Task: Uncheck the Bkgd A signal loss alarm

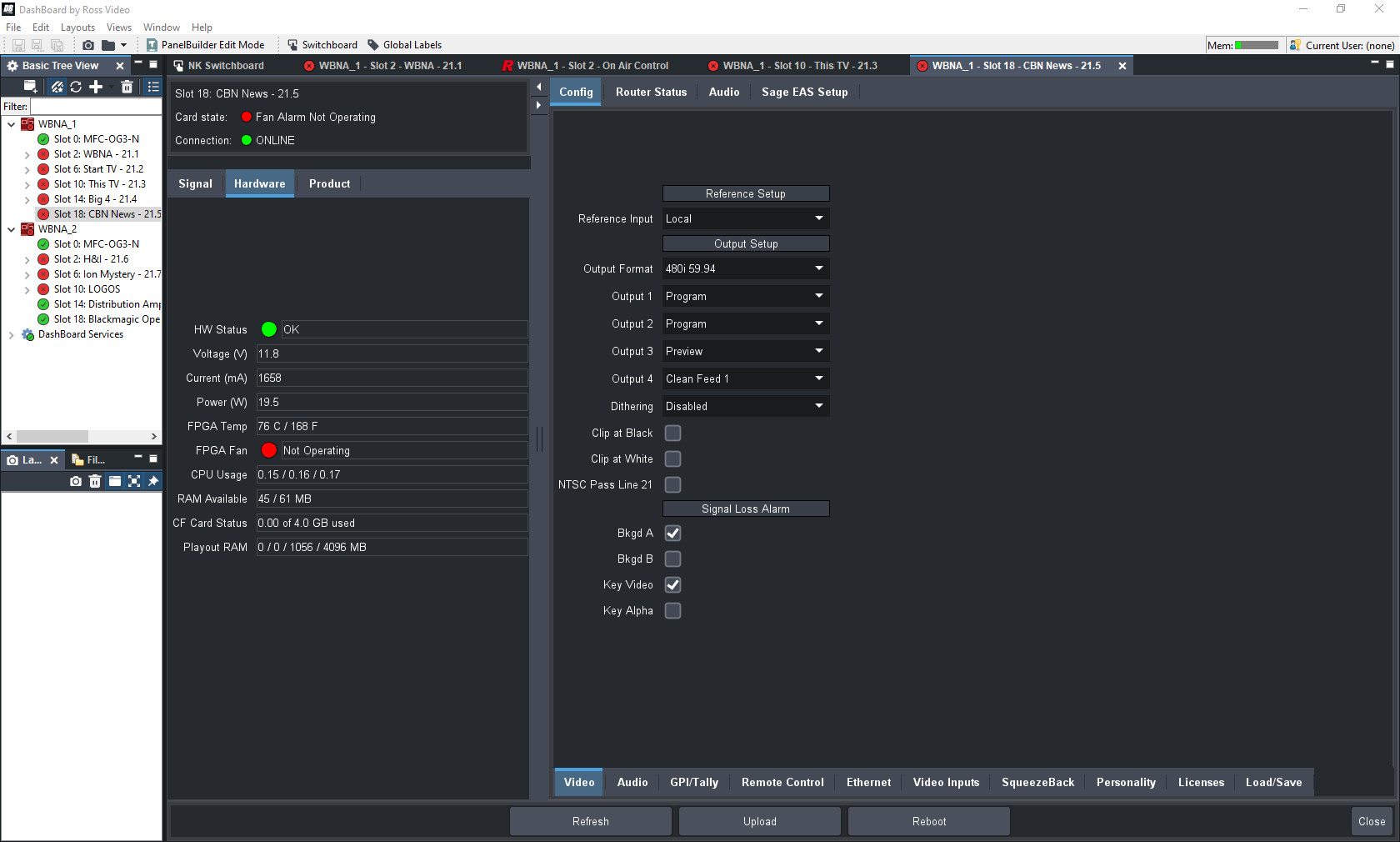Action: 672,533
